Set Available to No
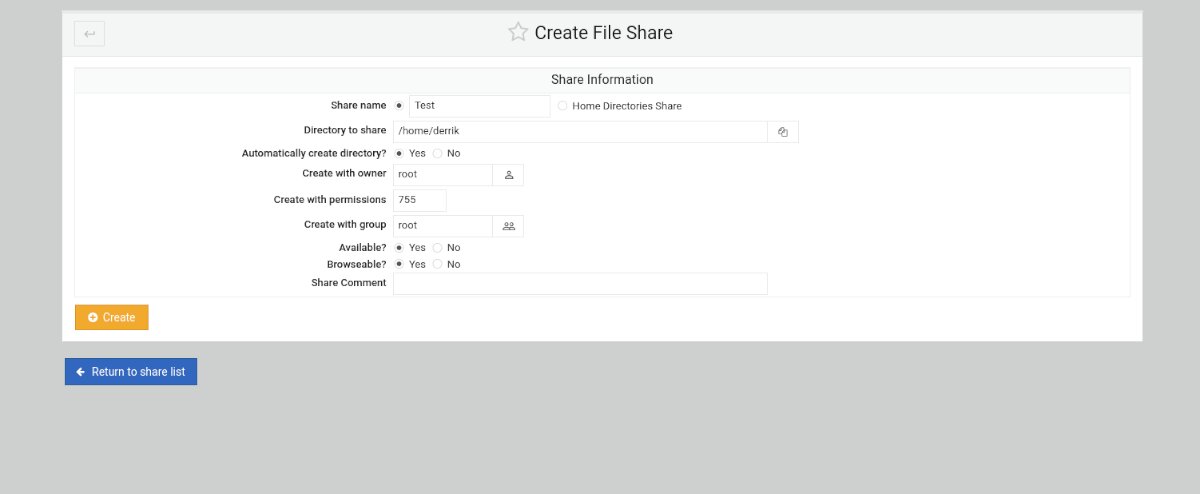The height and width of the screenshot is (494, 1200). 438,248
